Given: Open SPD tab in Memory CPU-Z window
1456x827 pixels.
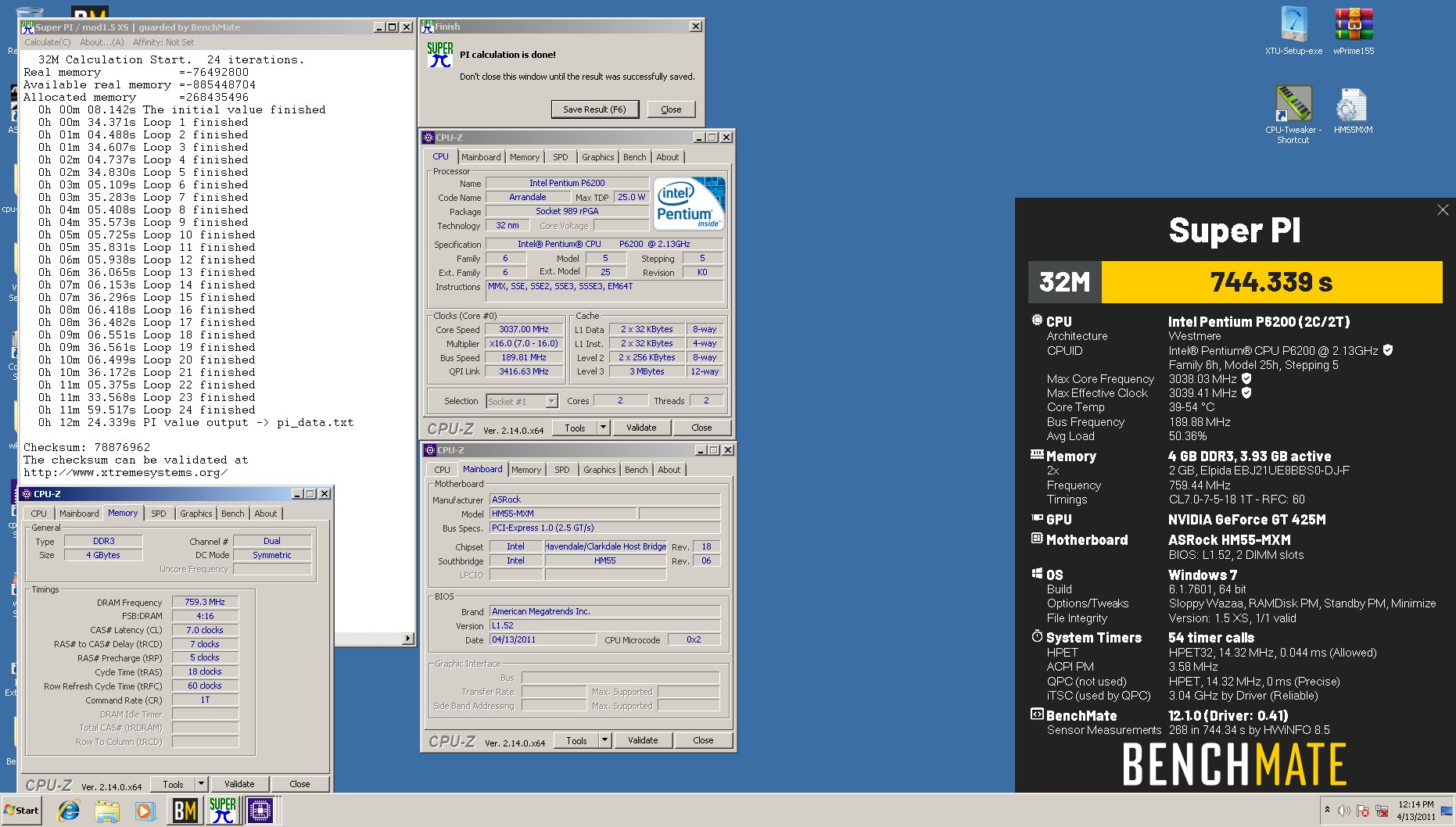Looking at the screenshot, I should point(159,514).
